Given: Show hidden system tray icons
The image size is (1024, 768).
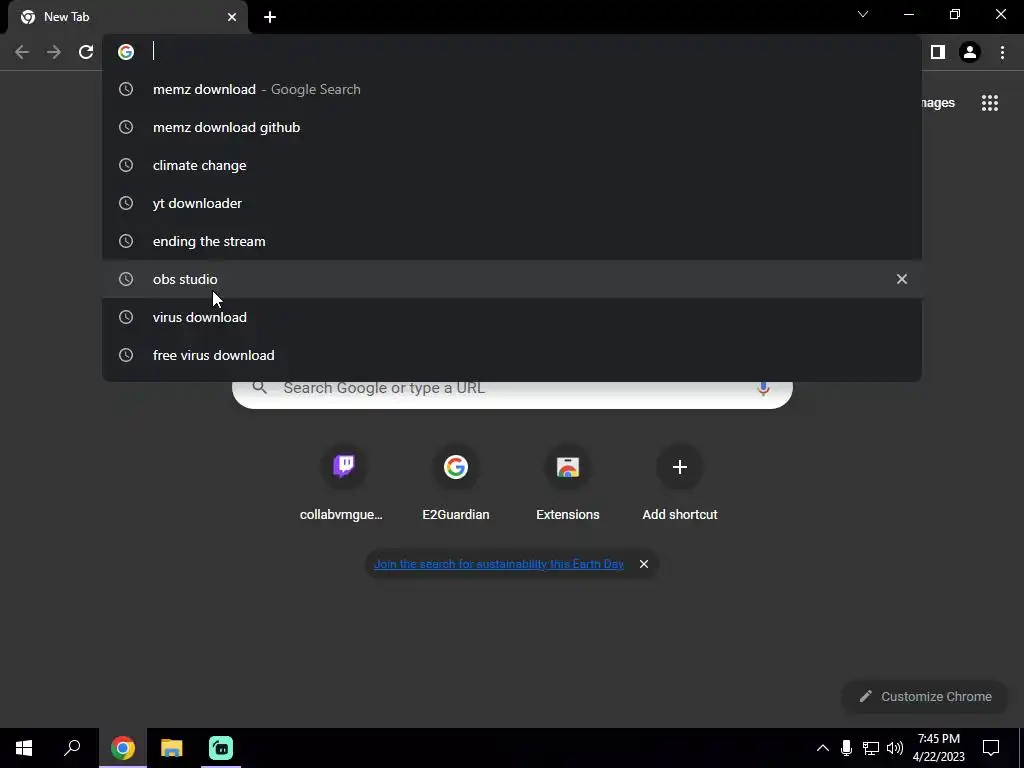Looking at the screenshot, I should (823, 748).
